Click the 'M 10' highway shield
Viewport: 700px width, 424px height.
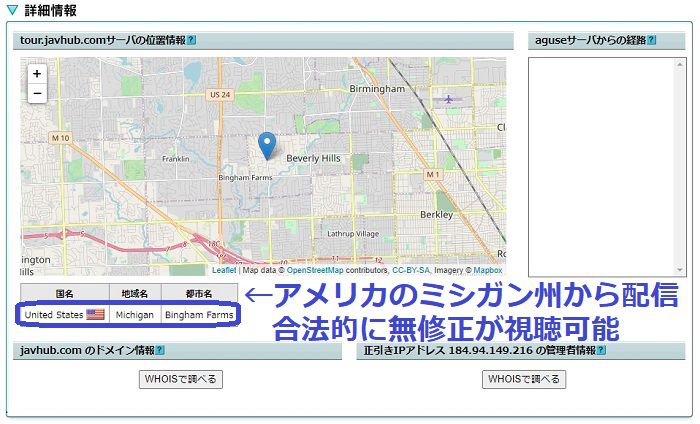pyautogui.click(x=60, y=138)
